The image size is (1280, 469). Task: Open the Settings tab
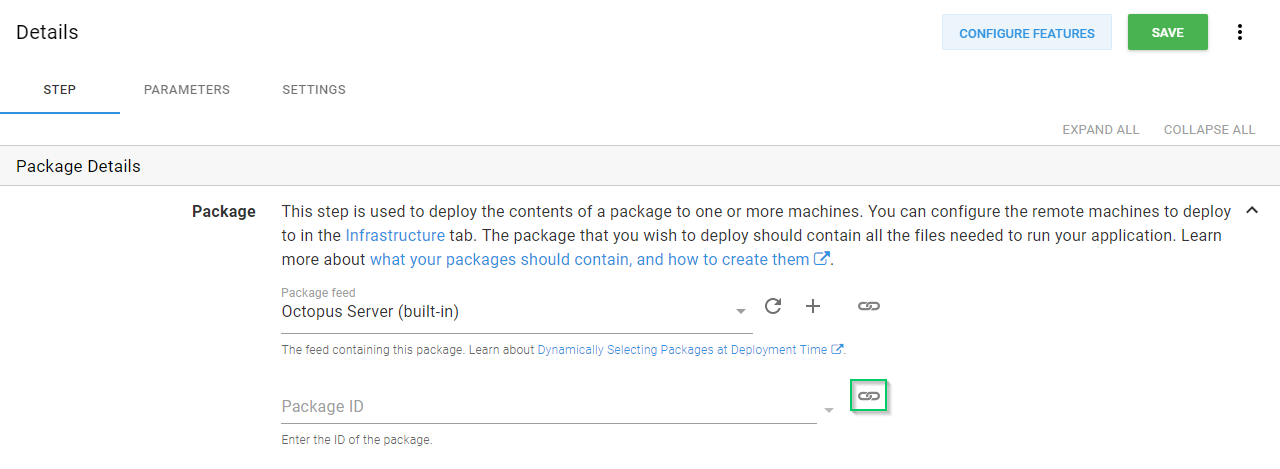tap(314, 90)
